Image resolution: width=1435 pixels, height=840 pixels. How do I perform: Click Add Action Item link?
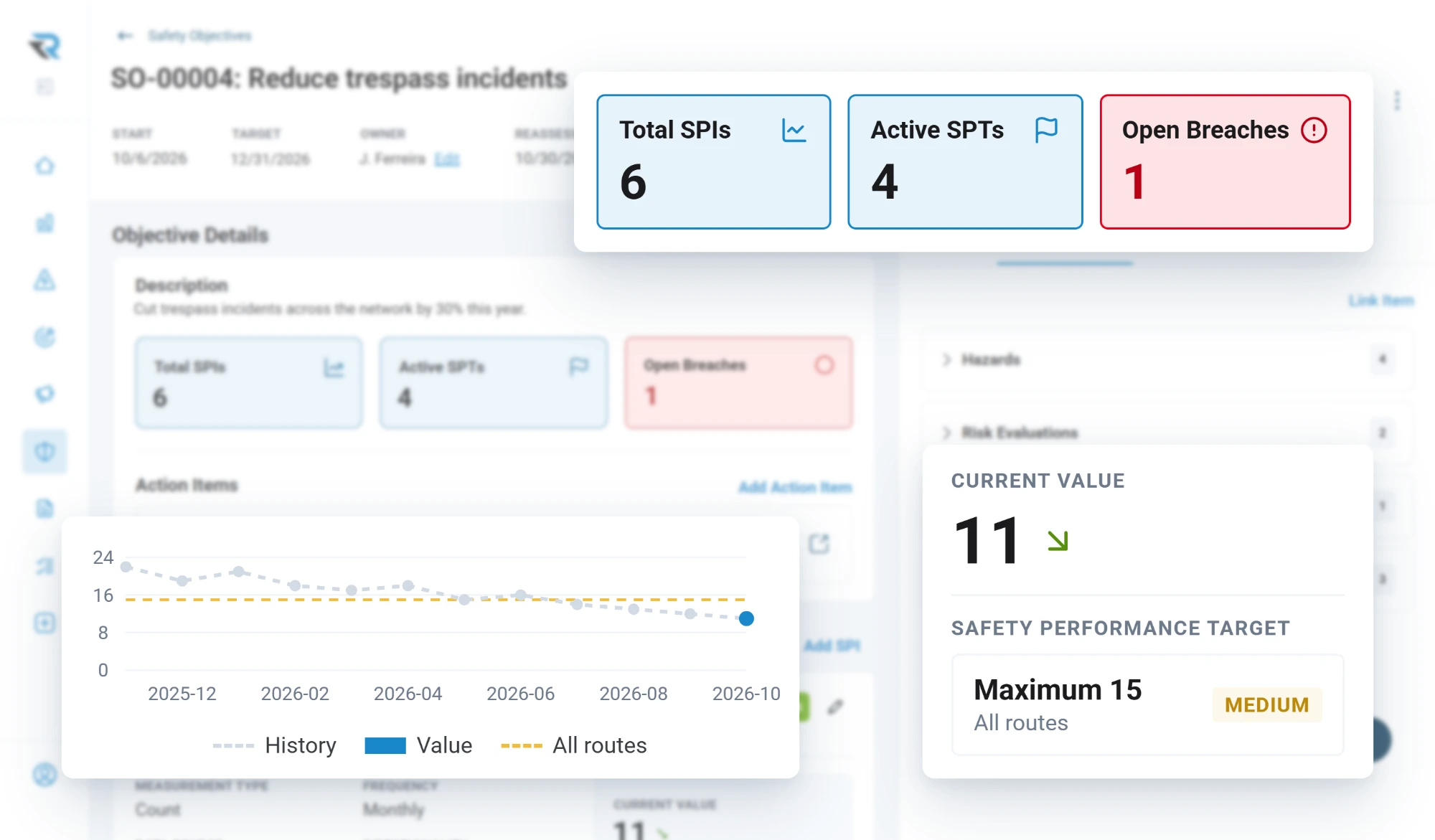coord(795,488)
